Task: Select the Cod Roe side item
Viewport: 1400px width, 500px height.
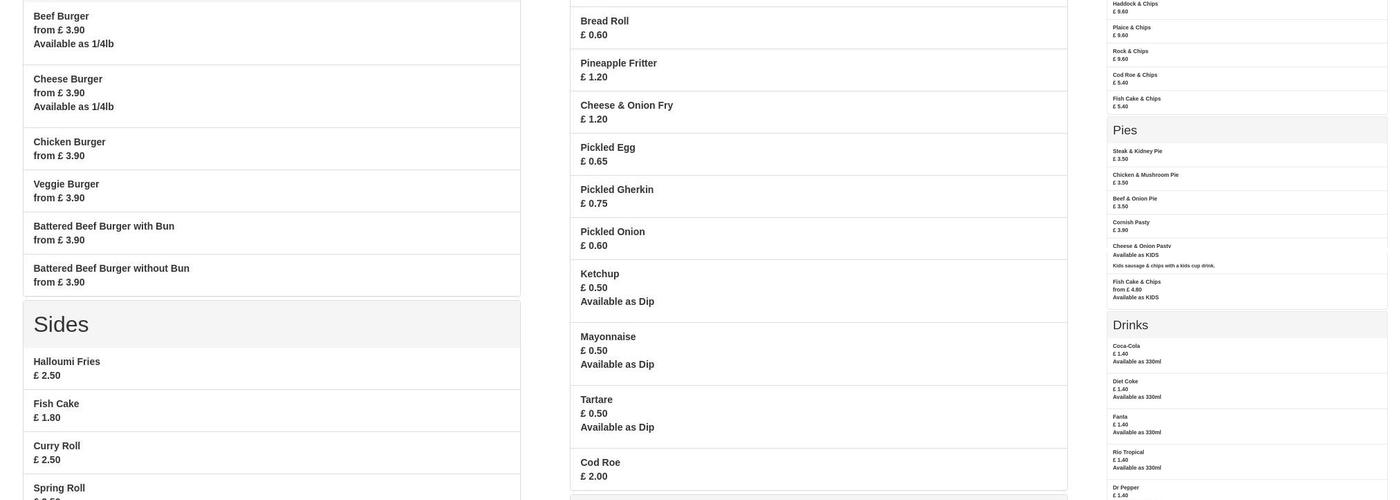Action: coord(600,463)
